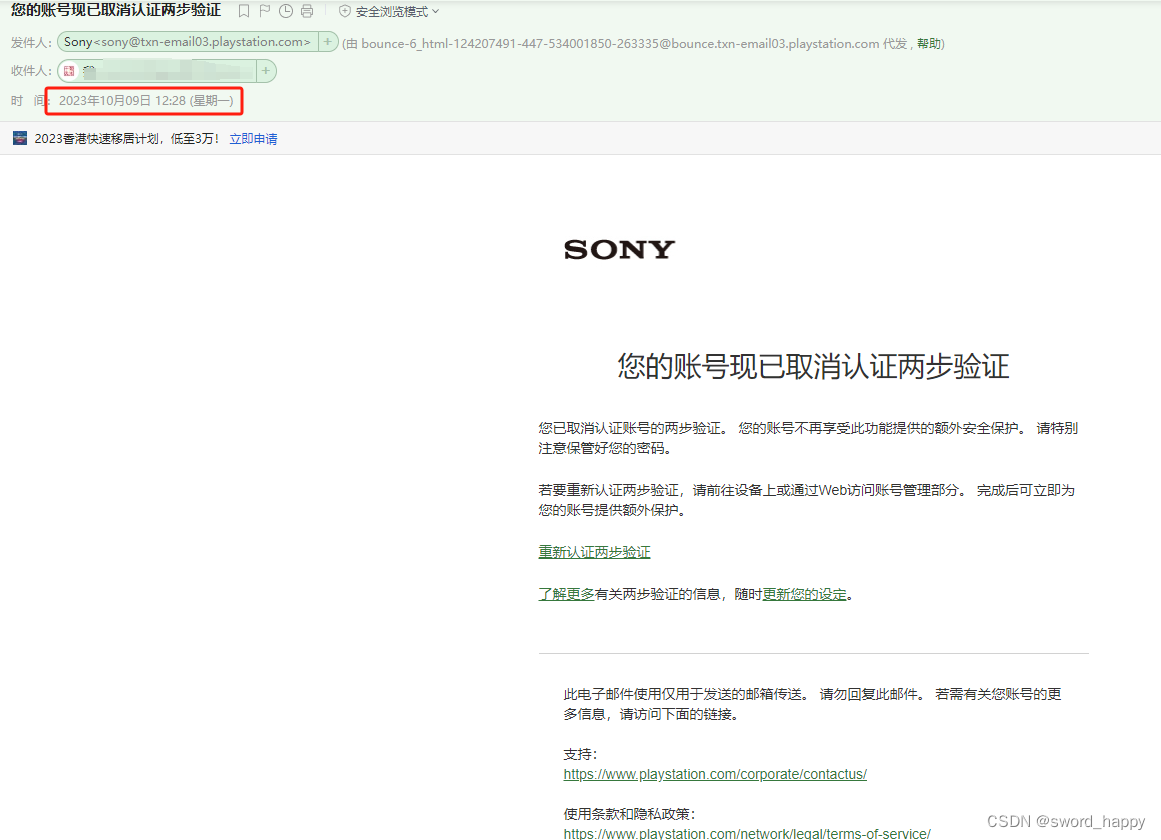Screen dimensions: 1161x840
Task: Click the 2023香港快速移居计划 ad text
Action: [x=127, y=139]
